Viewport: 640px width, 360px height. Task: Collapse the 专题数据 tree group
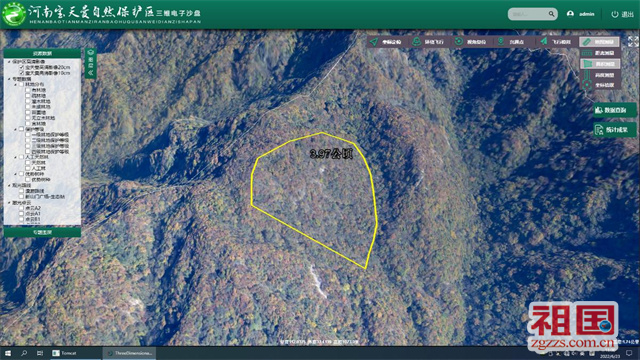pos(9,79)
